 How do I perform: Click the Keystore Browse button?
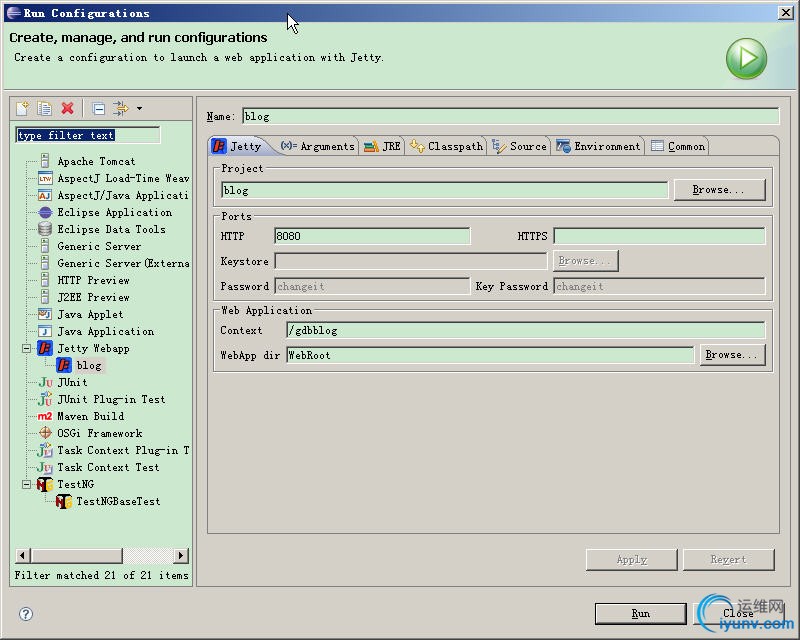pyautogui.click(x=586, y=261)
